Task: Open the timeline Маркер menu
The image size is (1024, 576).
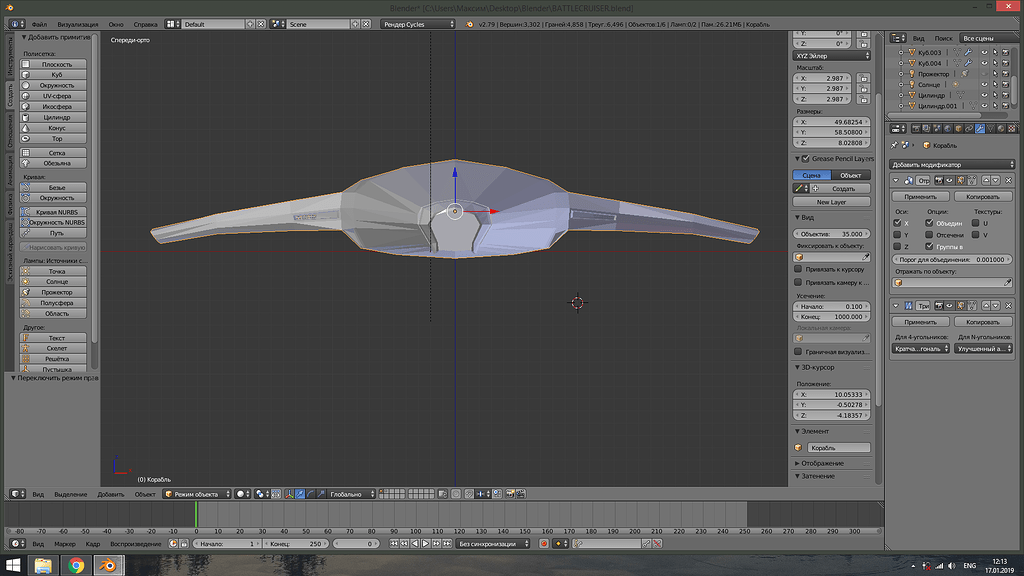Action: pos(65,544)
